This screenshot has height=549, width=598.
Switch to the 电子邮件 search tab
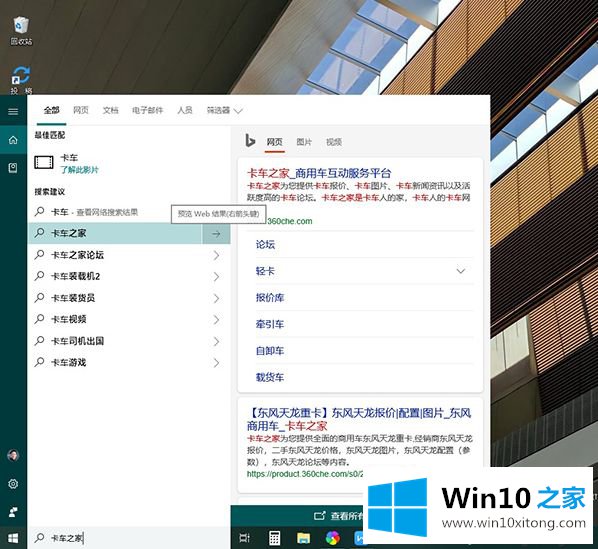148,111
